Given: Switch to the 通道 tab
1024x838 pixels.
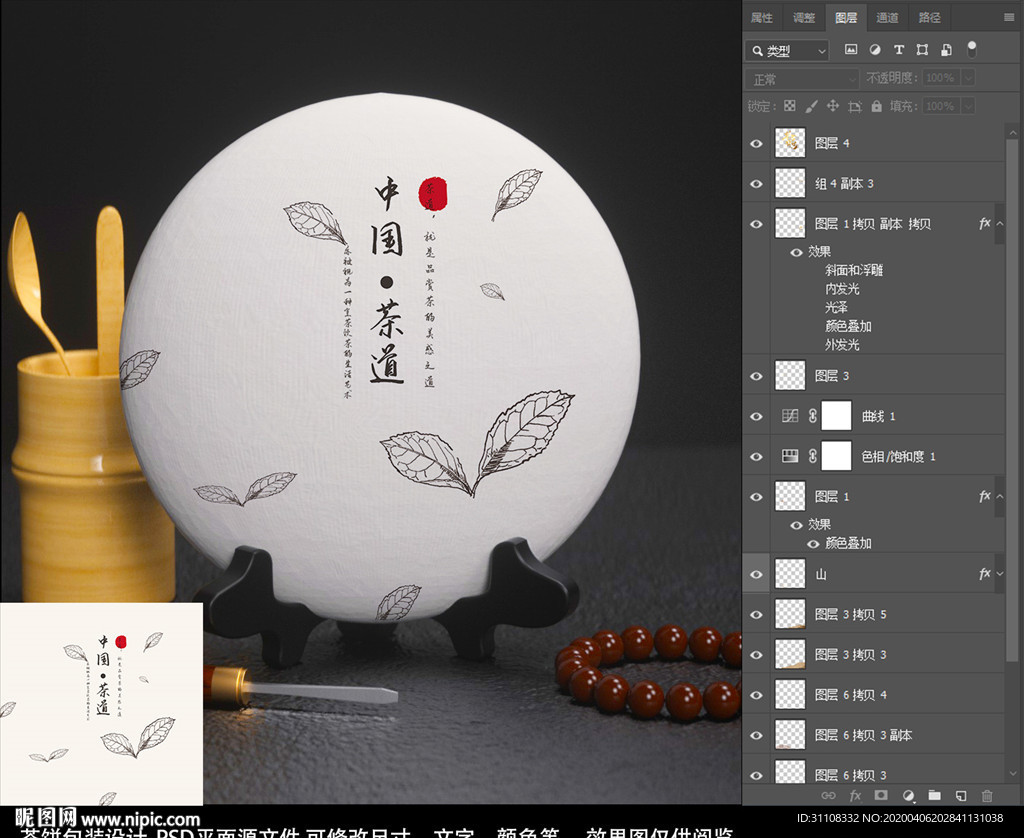Looking at the screenshot, I should tap(887, 18).
